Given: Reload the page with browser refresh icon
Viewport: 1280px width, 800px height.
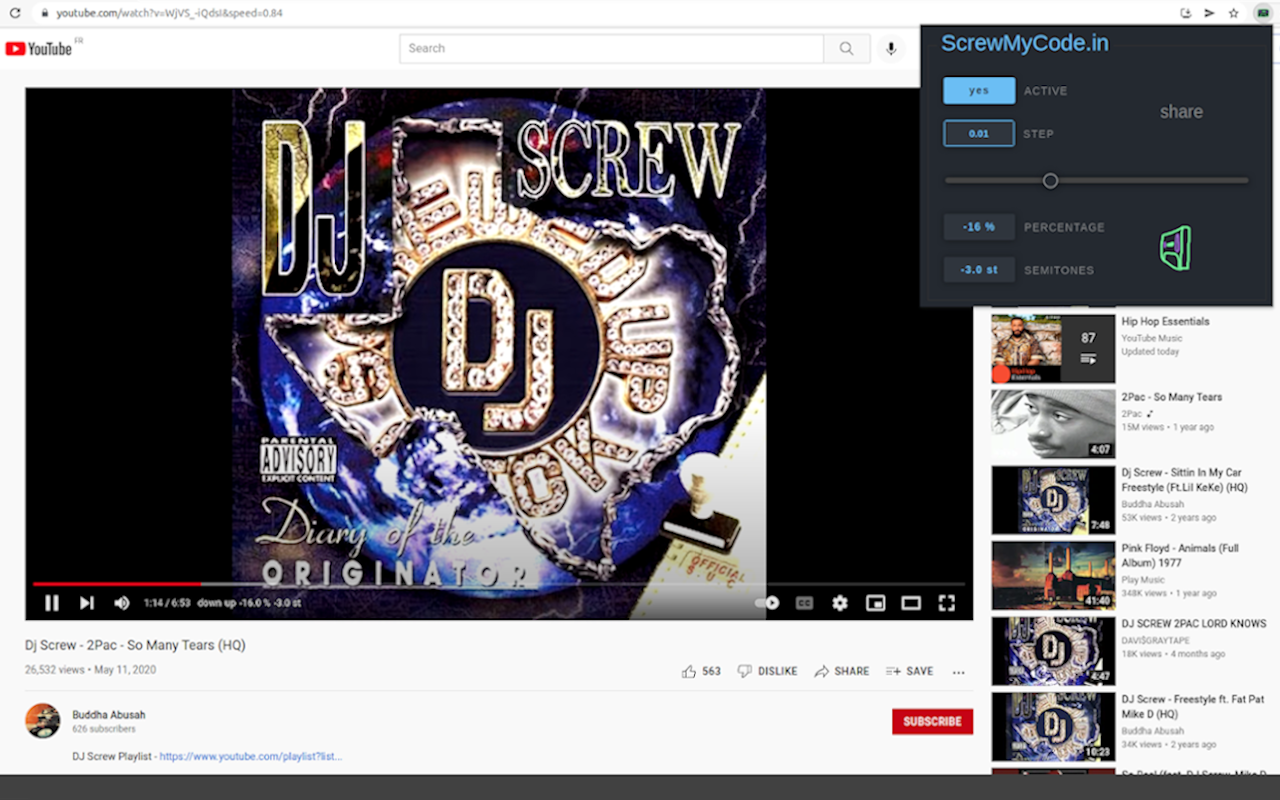Looking at the screenshot, I should point(15,13).
